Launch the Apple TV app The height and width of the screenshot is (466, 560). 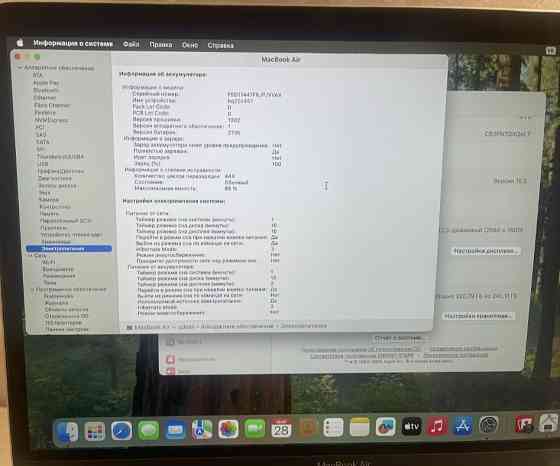click(411, 426)
